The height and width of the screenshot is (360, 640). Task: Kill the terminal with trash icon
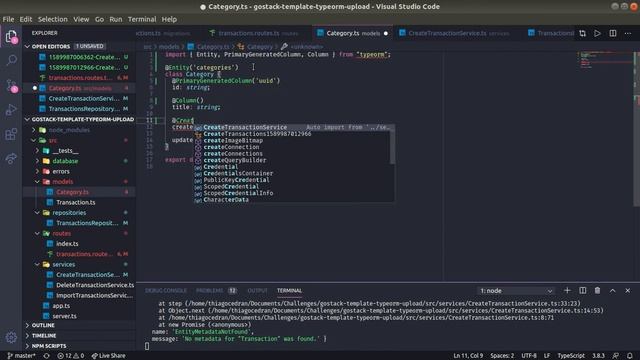(x=597, y=291)
